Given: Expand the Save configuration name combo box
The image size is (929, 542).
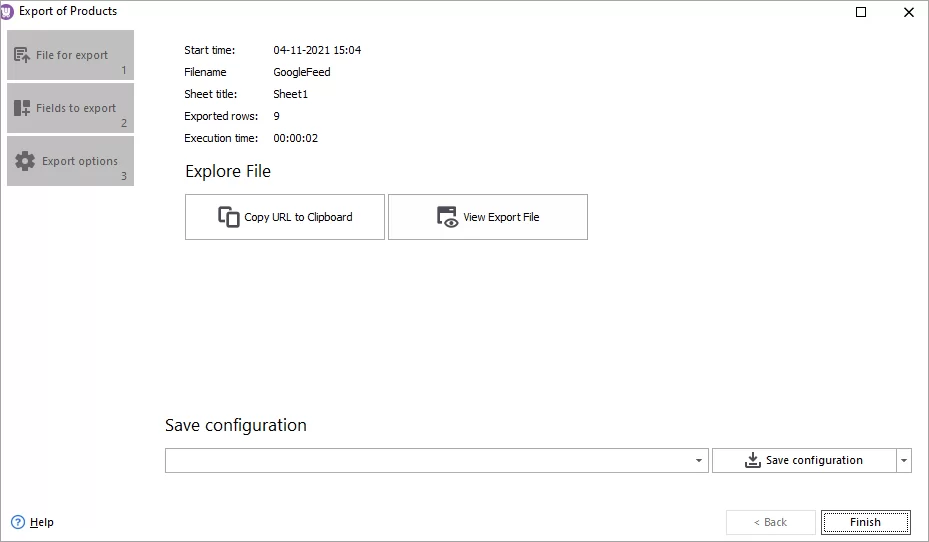Looking at the screenshot, I should pyautogui.click(x=699, y=461).
